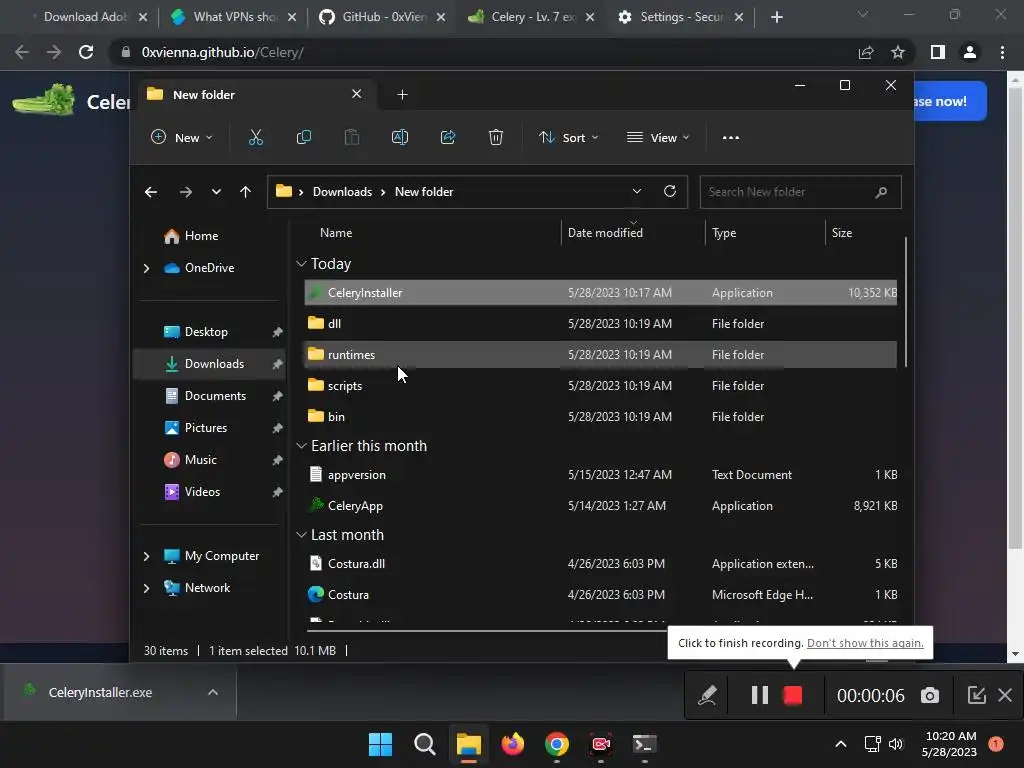Switch to the What VPNs Chrome tab
The height and width of the screenshot is (768, 1024).
[x=233, y=17]
